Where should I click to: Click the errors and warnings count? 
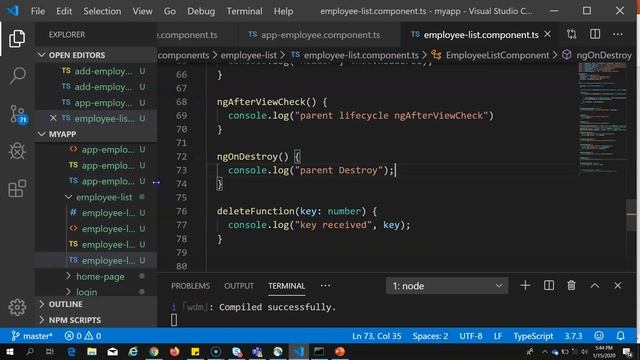tap(83, 336)
